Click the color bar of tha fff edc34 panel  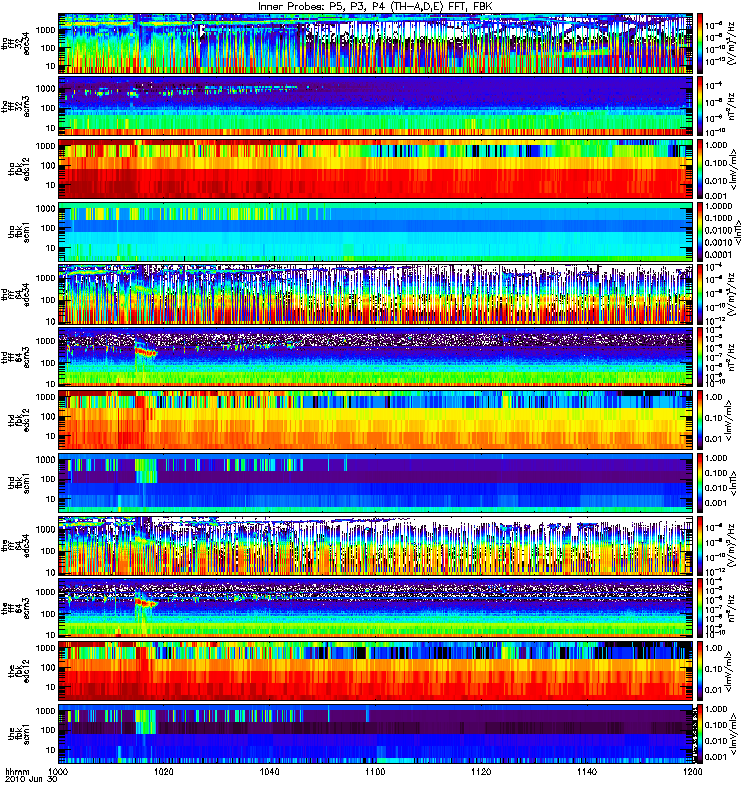pos(699,43)
